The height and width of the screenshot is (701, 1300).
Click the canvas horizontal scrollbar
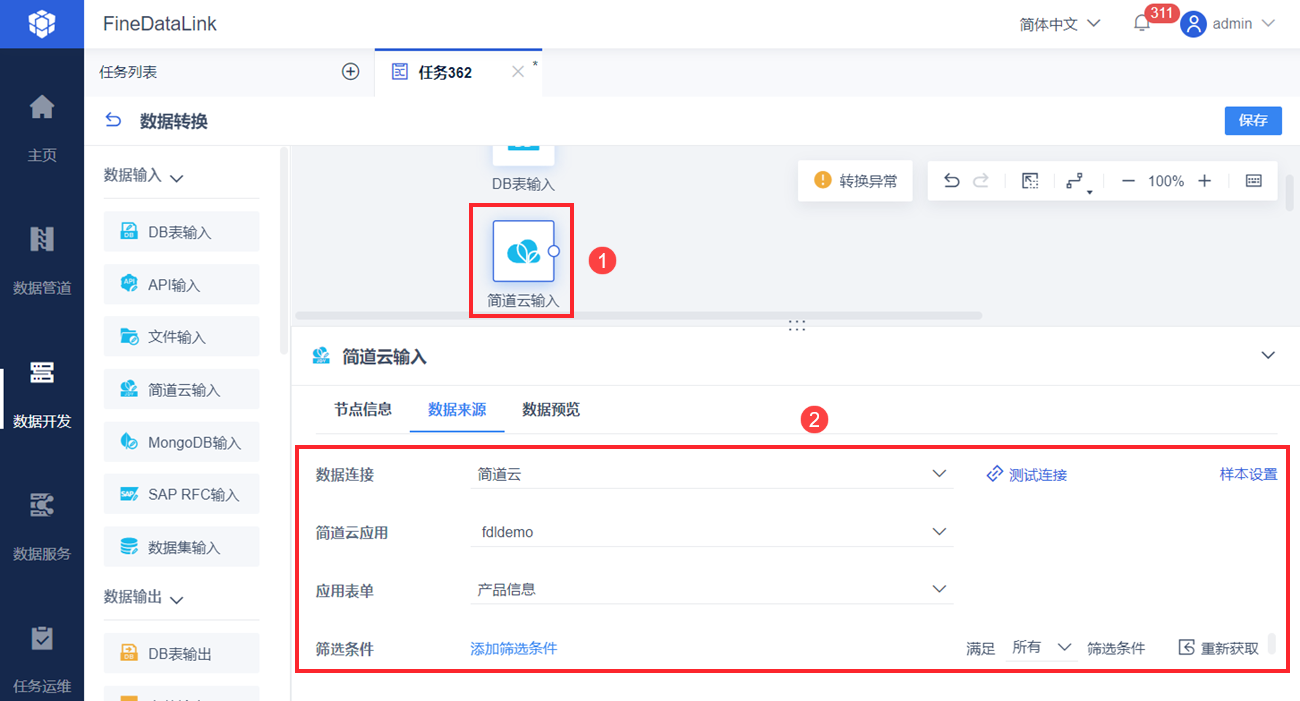coord(637,315)
